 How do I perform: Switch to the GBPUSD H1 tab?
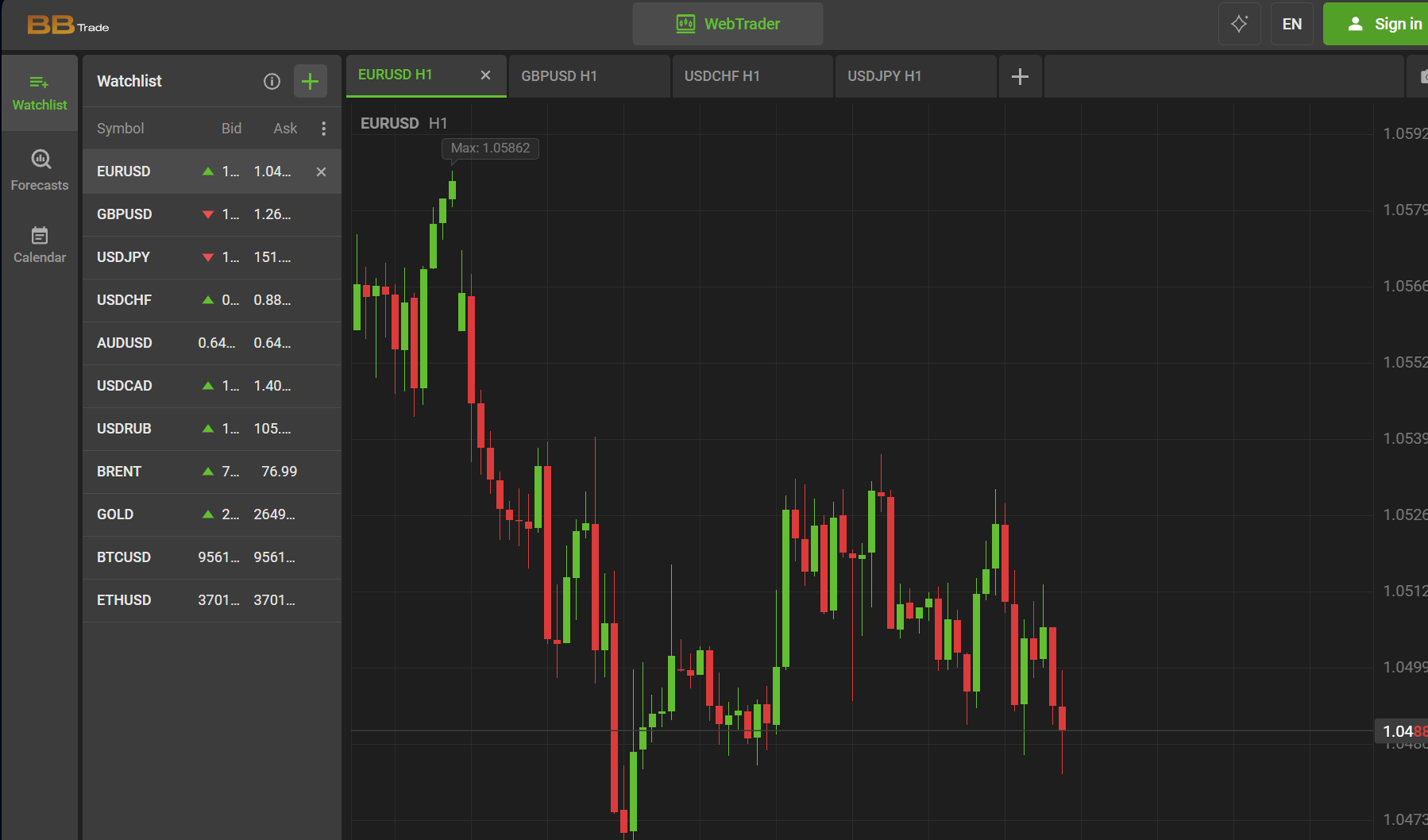coord(589,76)
